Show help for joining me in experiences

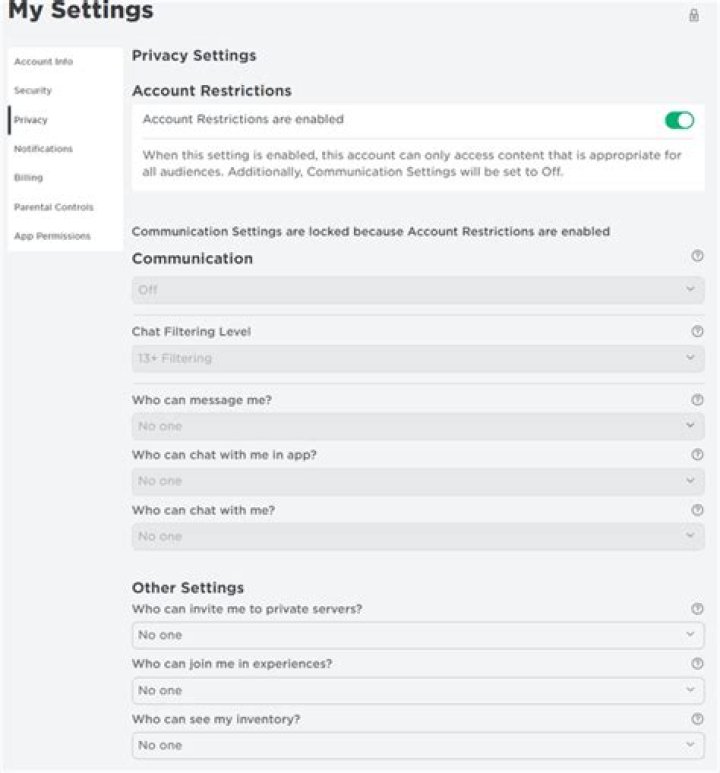pyautogui.click(x=697, y=663)
